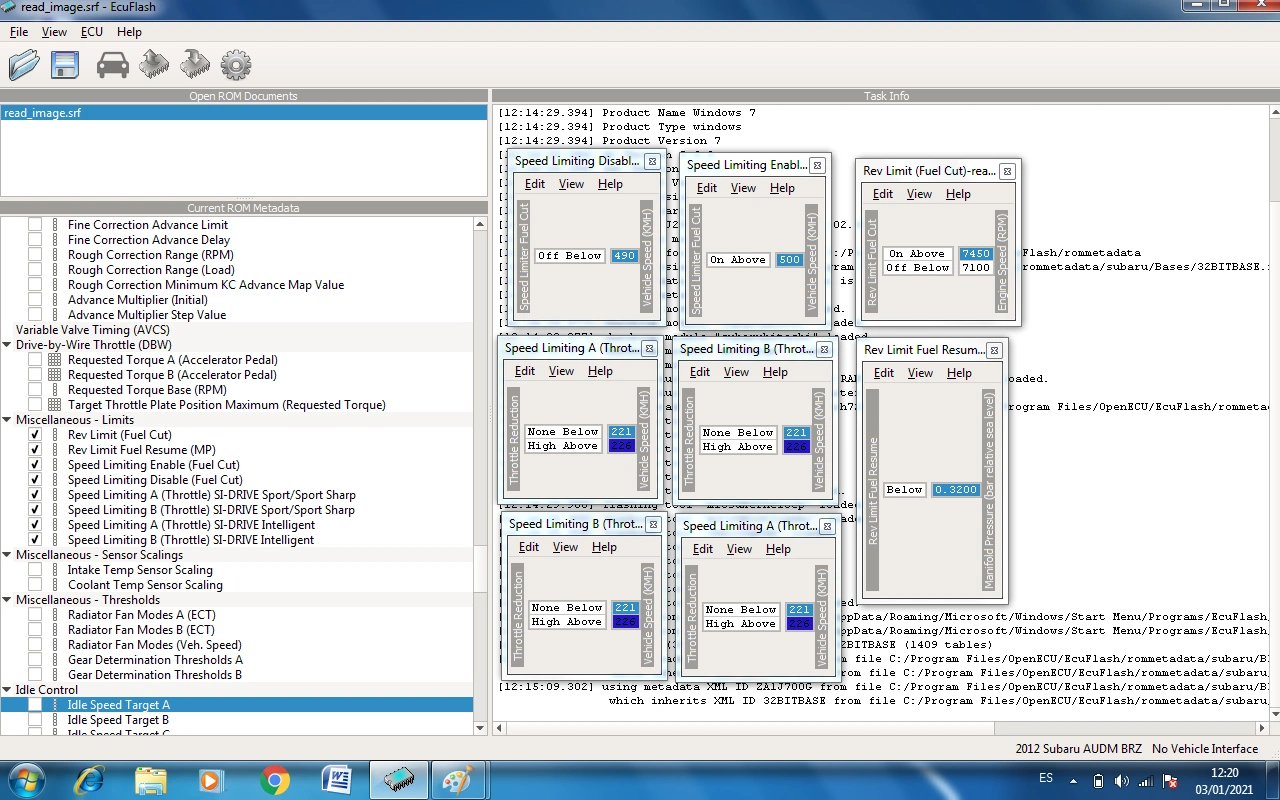Uncheck the Speed Limiting Enable (Fuel Cut) checkbox

pos(35,465)
